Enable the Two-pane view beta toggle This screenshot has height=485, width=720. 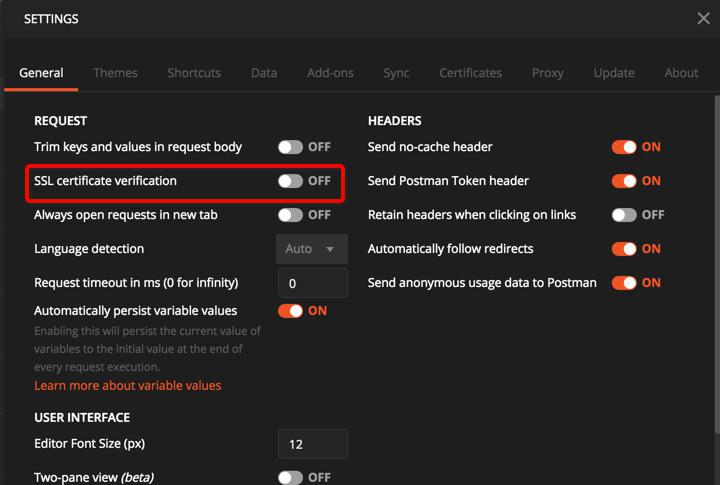pos(291,478)
